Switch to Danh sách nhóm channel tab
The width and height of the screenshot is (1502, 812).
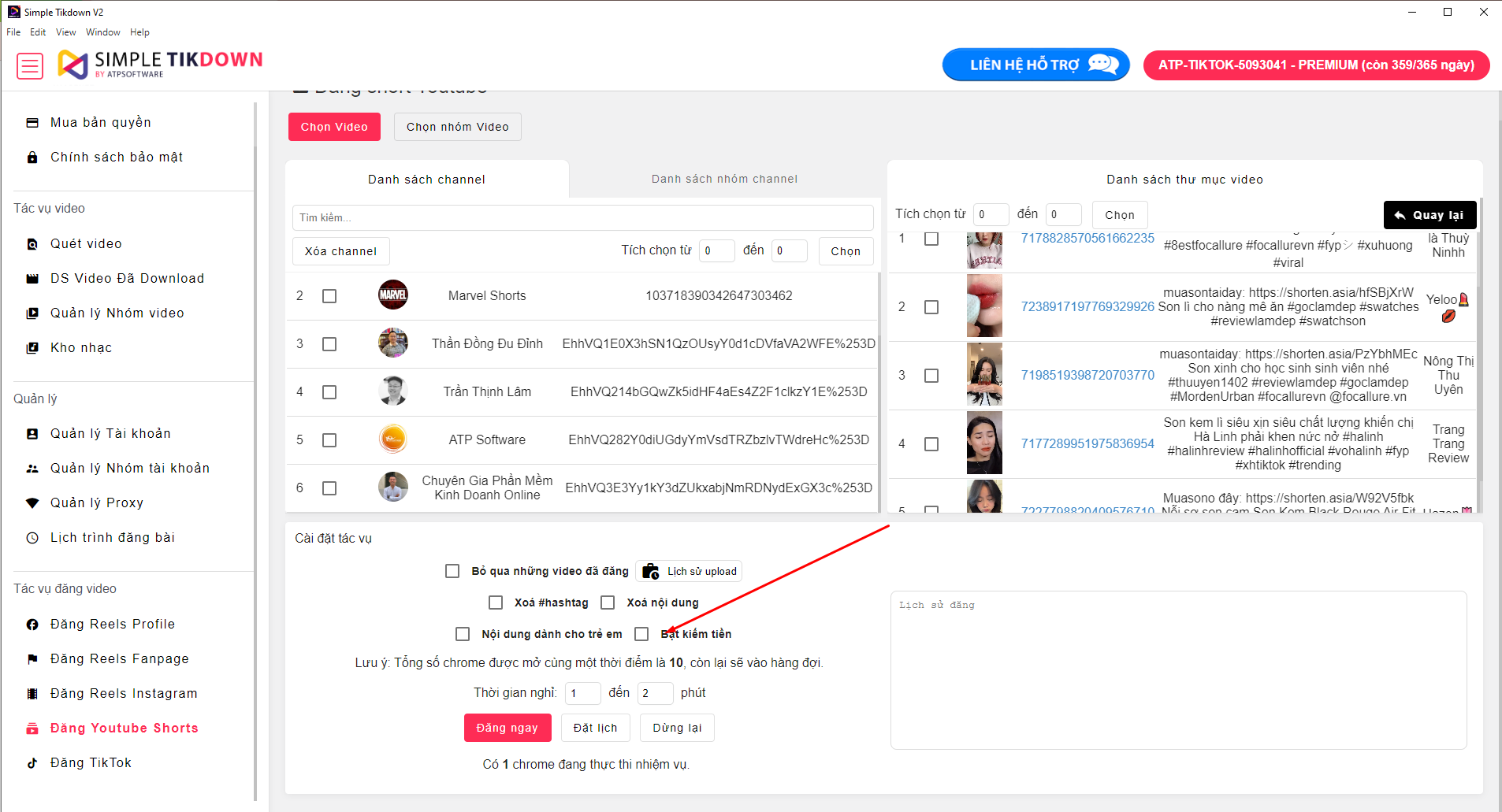coord(724,179)
